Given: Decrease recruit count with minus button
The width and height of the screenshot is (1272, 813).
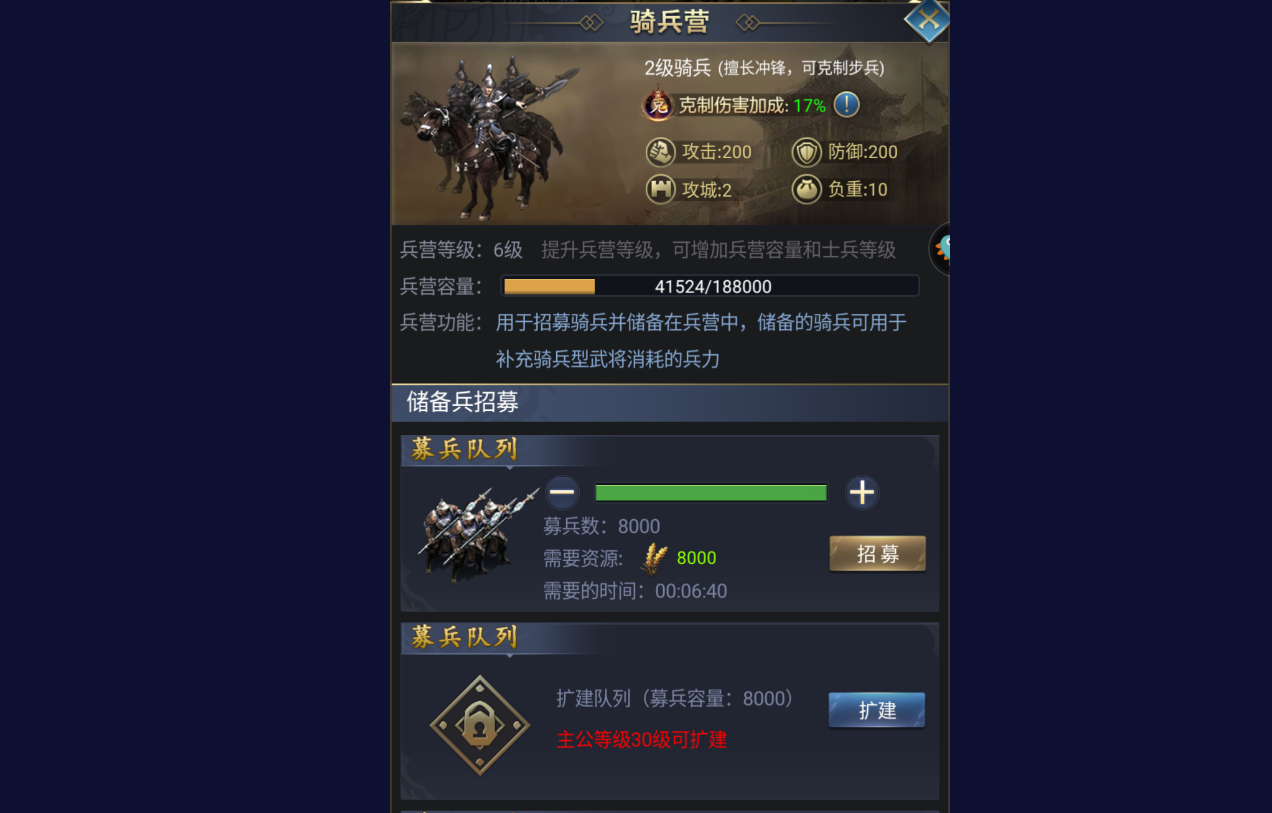Looking at the screenshot, I should point(563,492).
